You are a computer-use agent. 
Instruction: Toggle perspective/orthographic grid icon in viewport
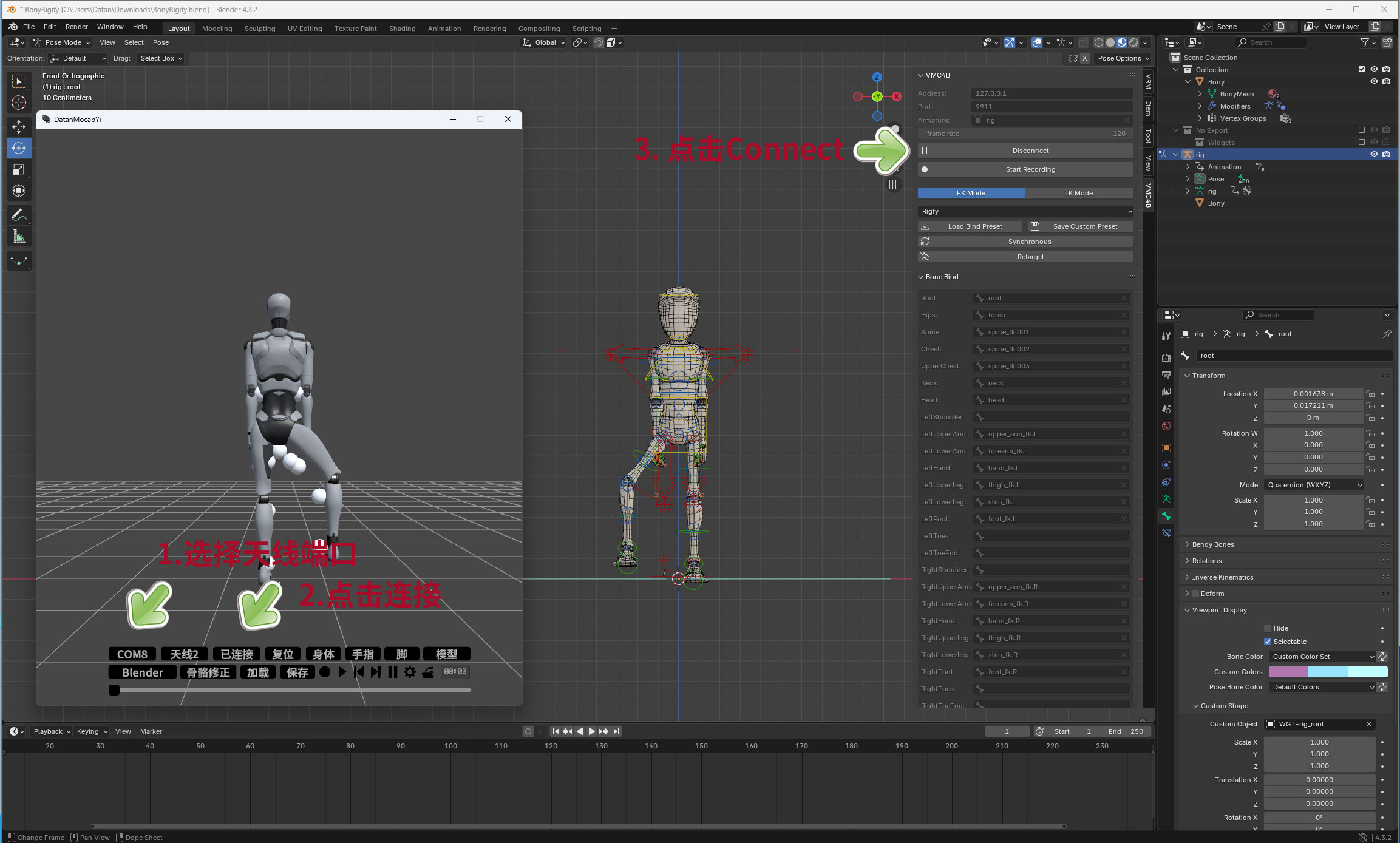coord(894,185)
